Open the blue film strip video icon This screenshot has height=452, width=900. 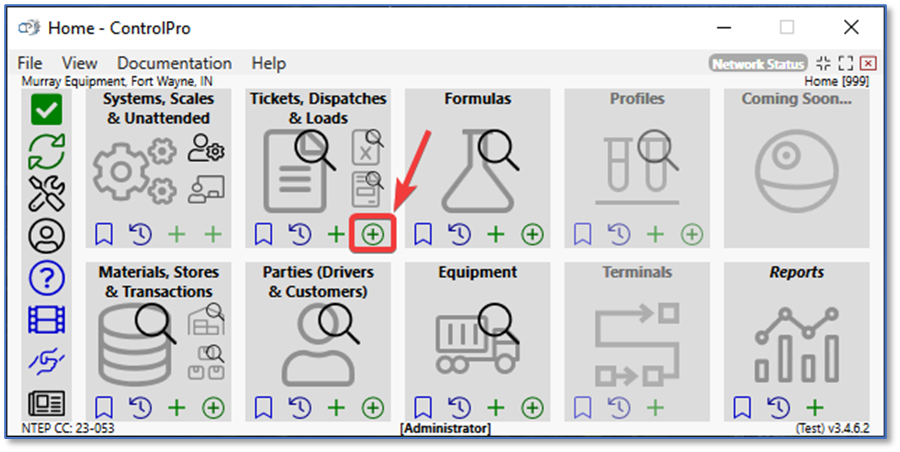pyautogui.click(x=47, y=319)
